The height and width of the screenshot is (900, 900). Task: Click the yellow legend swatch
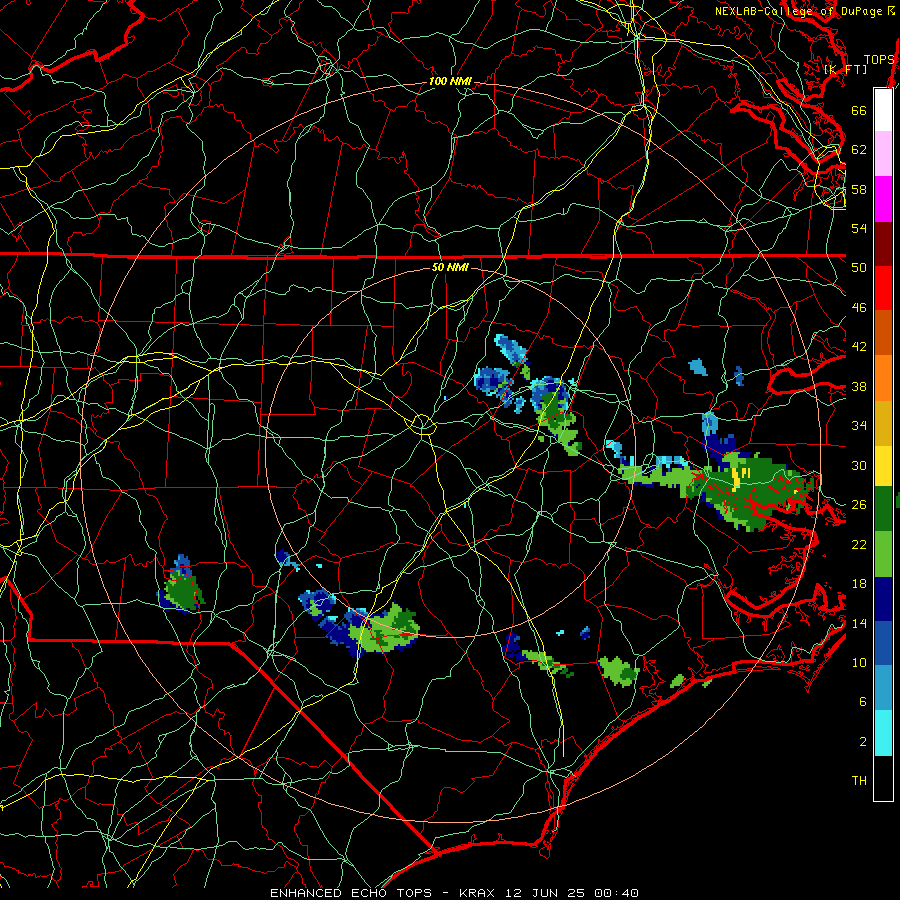click(x=883, y=466)
